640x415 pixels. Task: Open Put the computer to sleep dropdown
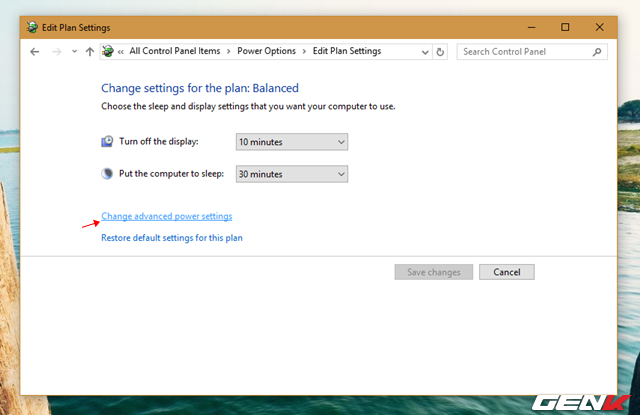(292, 174)
